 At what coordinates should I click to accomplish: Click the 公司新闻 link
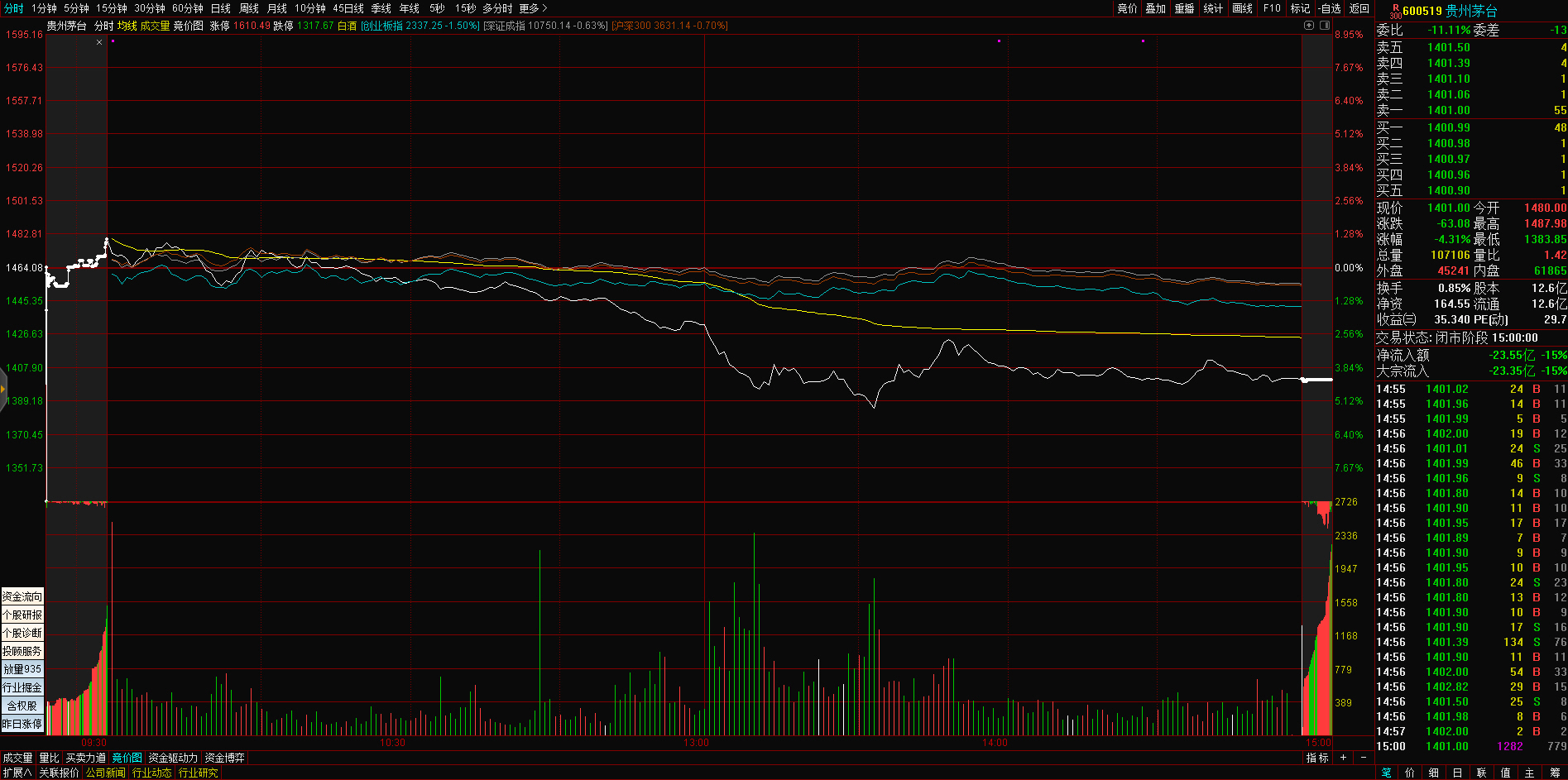pyautogui.click(x=105, y=773)
